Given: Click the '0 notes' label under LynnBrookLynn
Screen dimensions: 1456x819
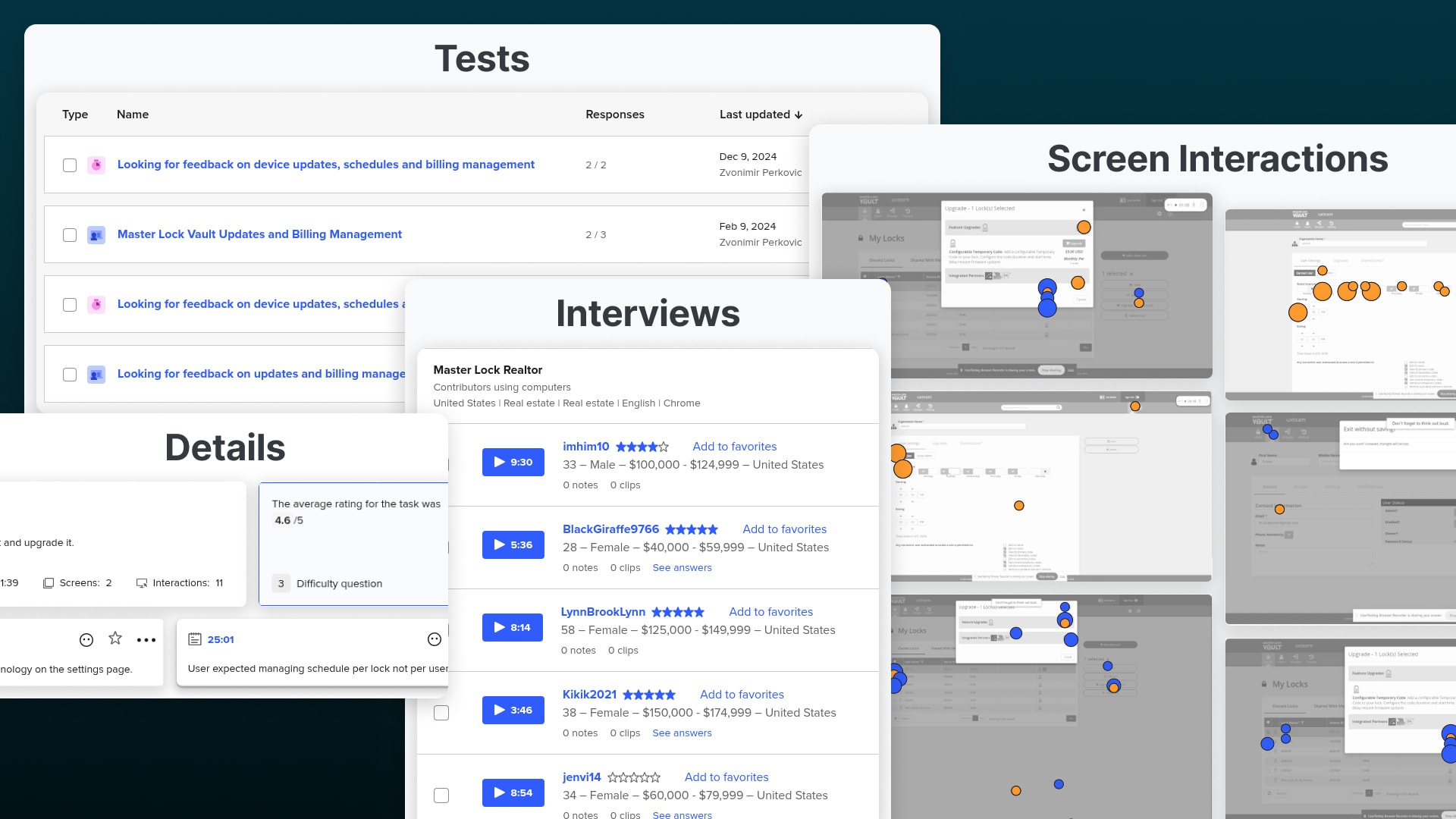Looking at the screenshot, I should coord(580,651).
